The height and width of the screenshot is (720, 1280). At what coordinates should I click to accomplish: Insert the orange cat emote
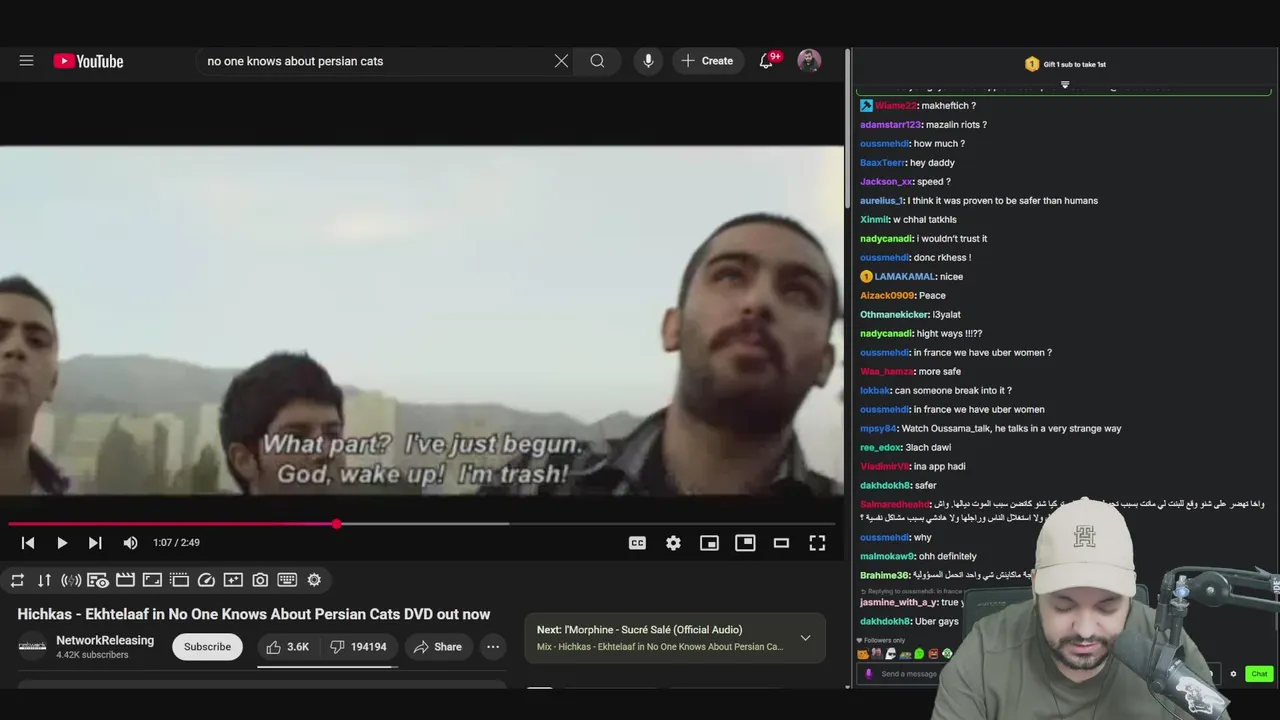click(x=863, y=654)
